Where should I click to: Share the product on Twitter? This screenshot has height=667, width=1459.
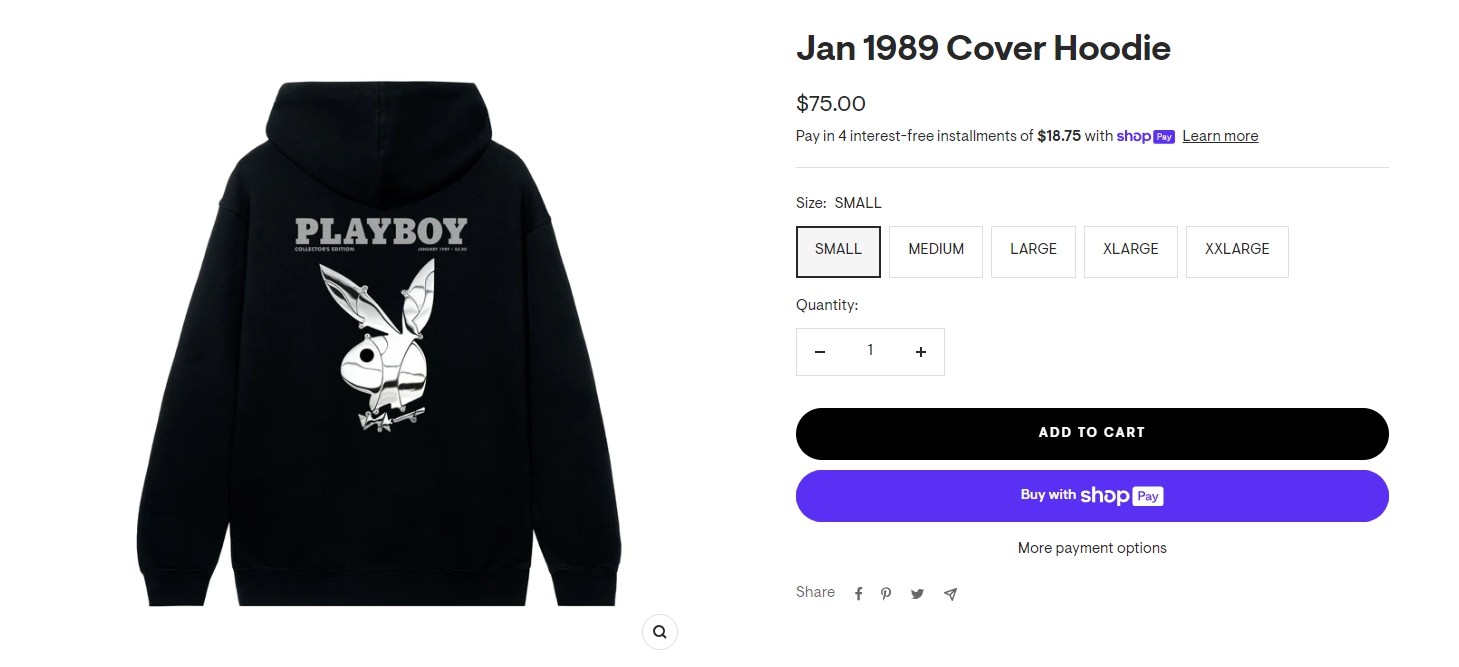917,594
